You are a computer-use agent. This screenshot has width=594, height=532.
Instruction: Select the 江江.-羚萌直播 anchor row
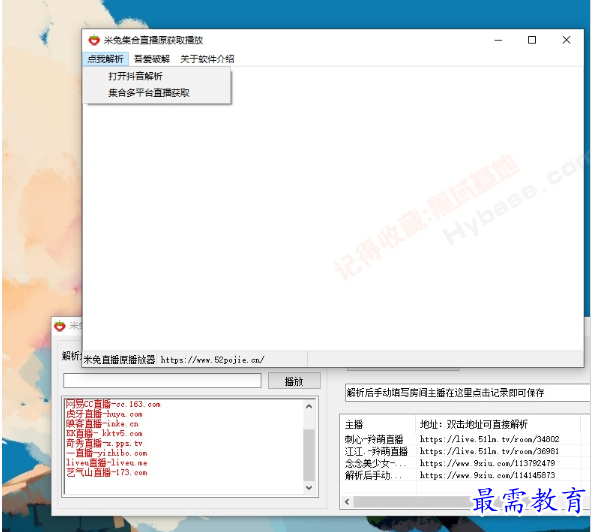pyautogui.click(x=376, y=451)
